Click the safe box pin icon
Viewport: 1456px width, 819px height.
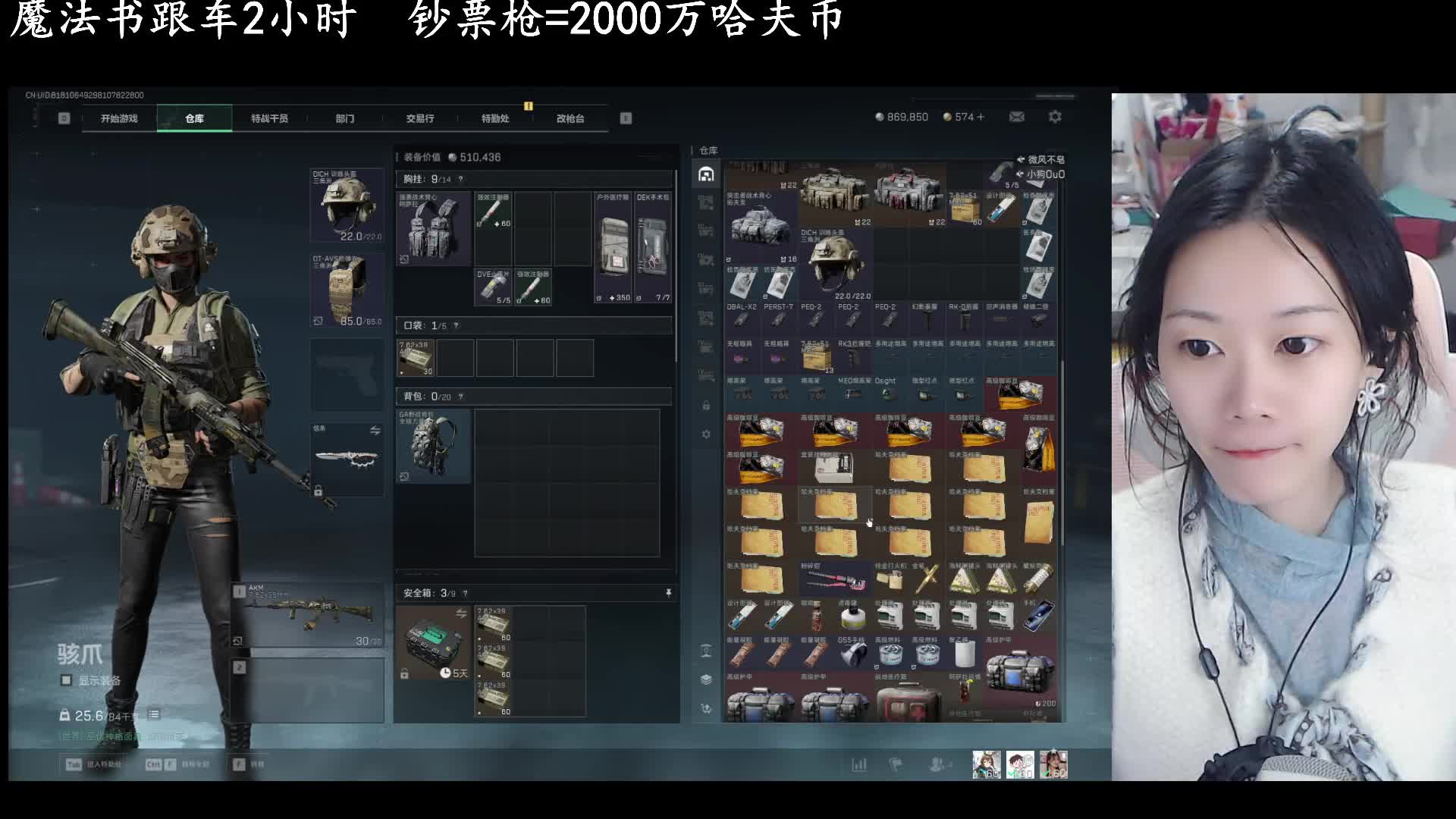click(x=668, y=593)
